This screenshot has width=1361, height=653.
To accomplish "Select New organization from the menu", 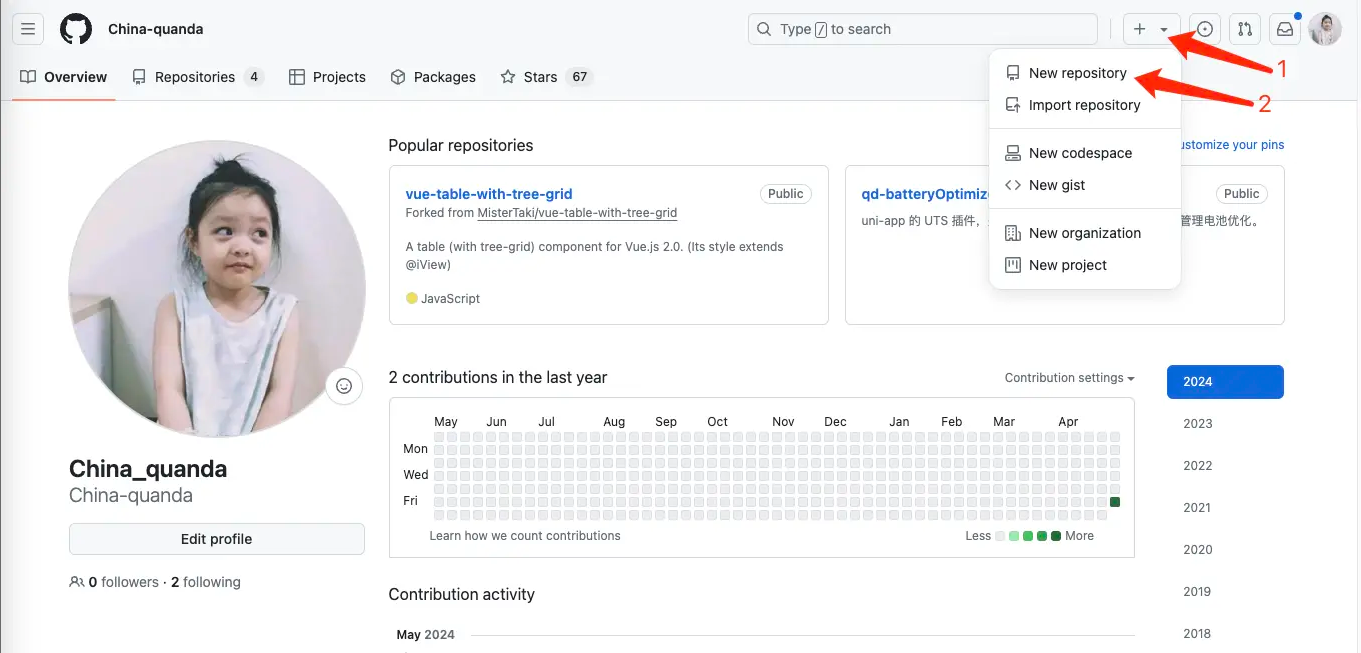I will 1085,232.
